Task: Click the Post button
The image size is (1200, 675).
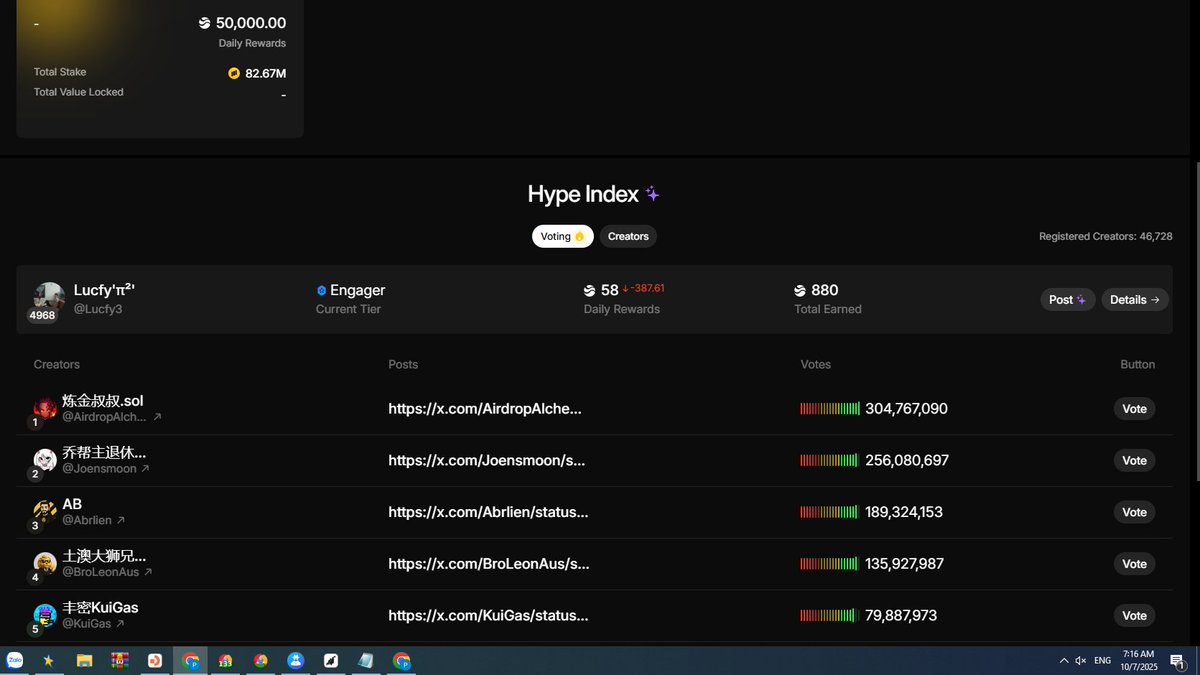Action: coord(1068,300)
